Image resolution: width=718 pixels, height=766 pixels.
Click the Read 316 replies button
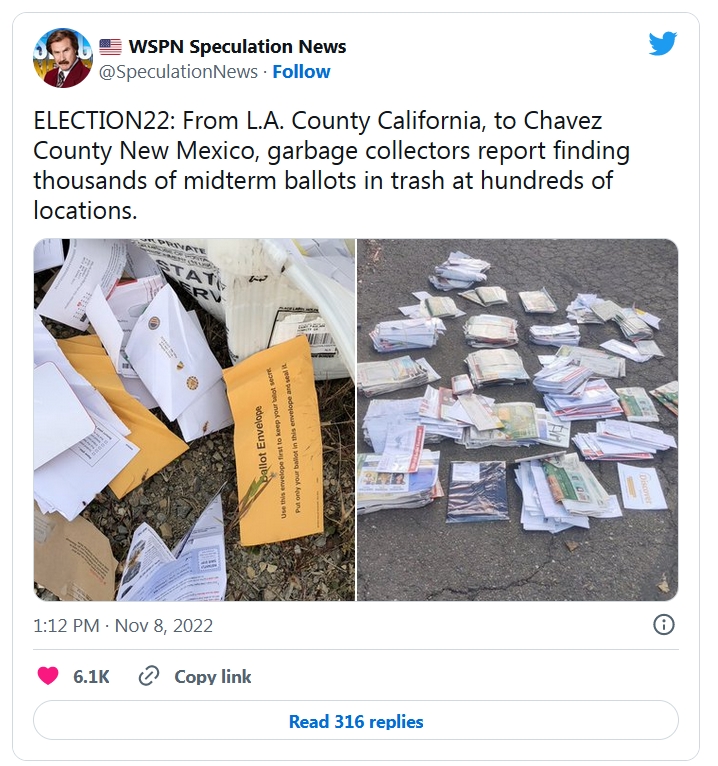coord(356,721)
